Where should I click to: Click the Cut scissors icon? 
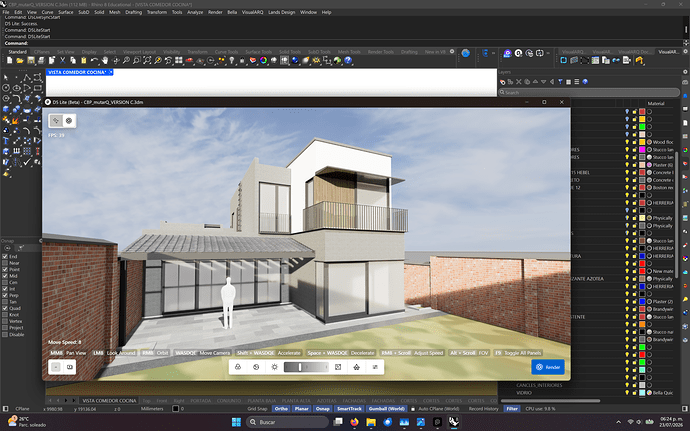coord(62,60)
